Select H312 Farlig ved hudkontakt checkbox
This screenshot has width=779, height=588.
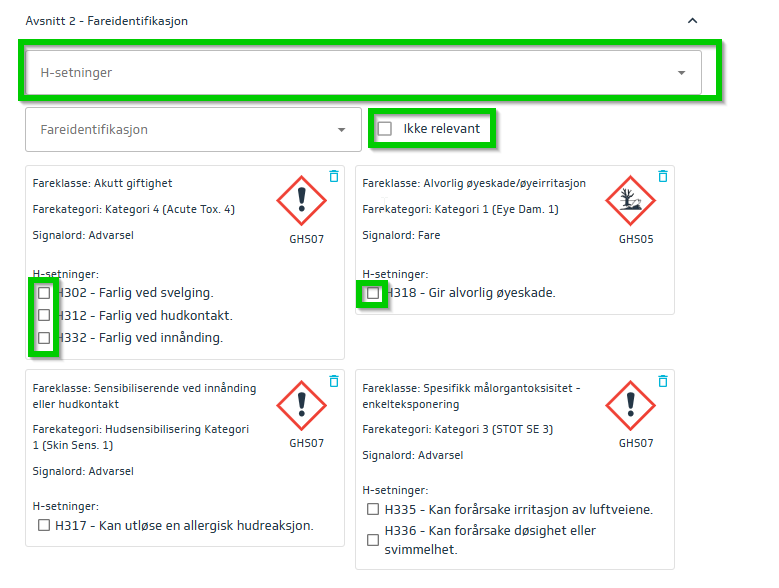click(x=44, y=315)
